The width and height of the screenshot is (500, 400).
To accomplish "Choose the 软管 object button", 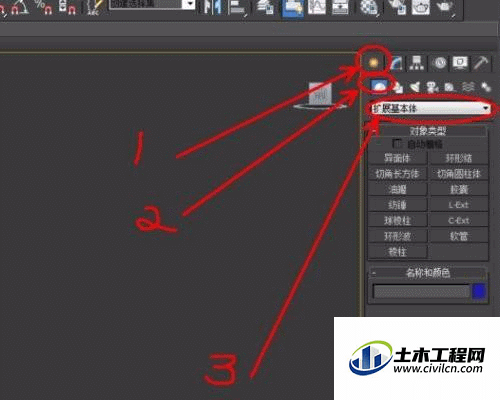I will pyautogui.click(x=459, y=236).
